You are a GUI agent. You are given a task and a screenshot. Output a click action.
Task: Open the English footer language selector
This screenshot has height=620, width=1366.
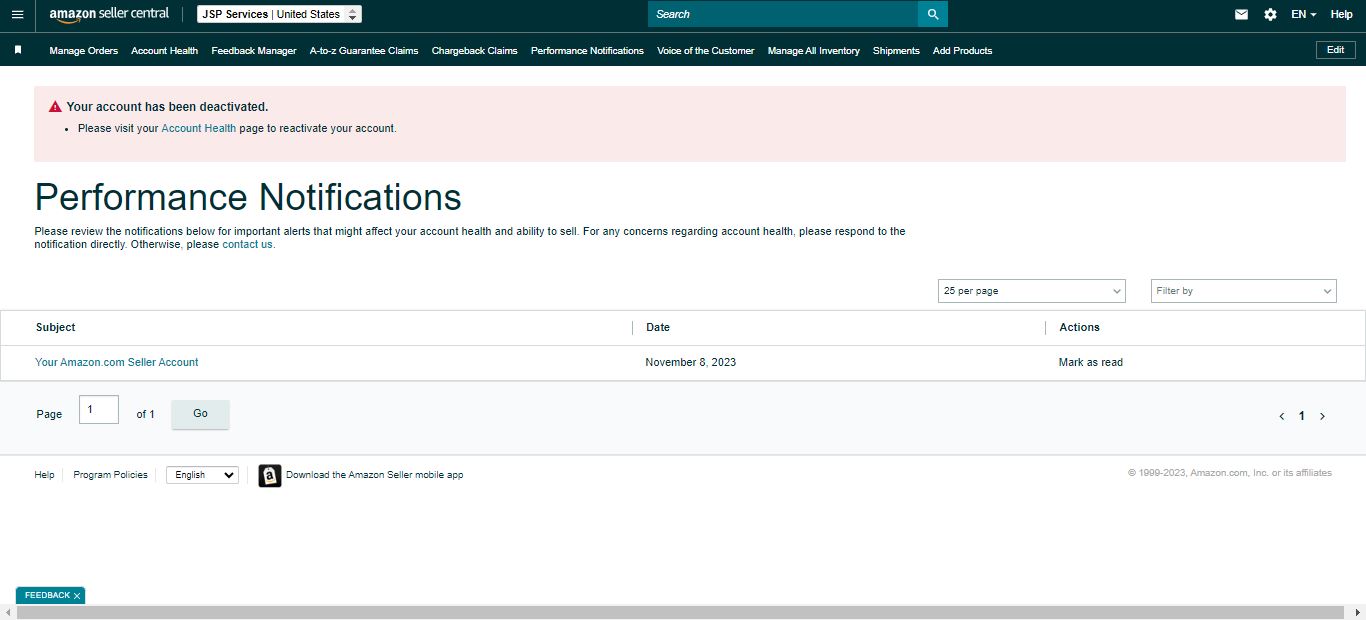[202, 475]
